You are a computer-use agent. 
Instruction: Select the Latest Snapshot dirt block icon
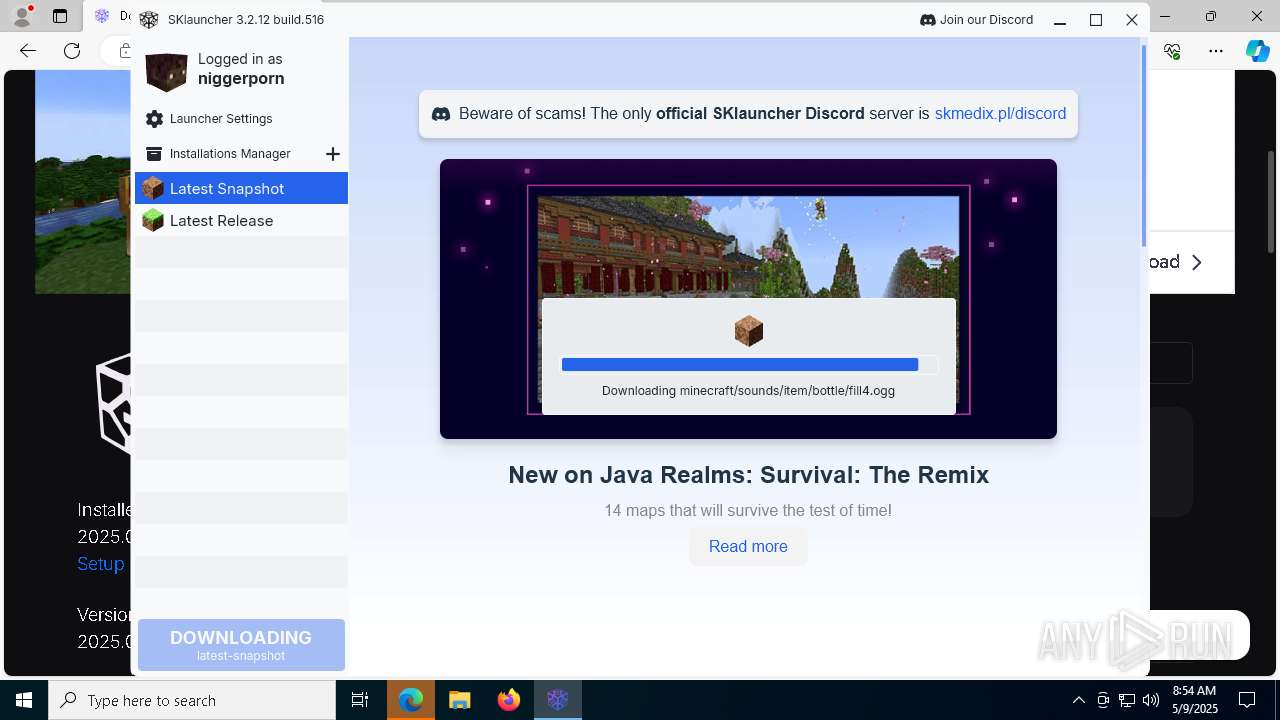[153, 188]
